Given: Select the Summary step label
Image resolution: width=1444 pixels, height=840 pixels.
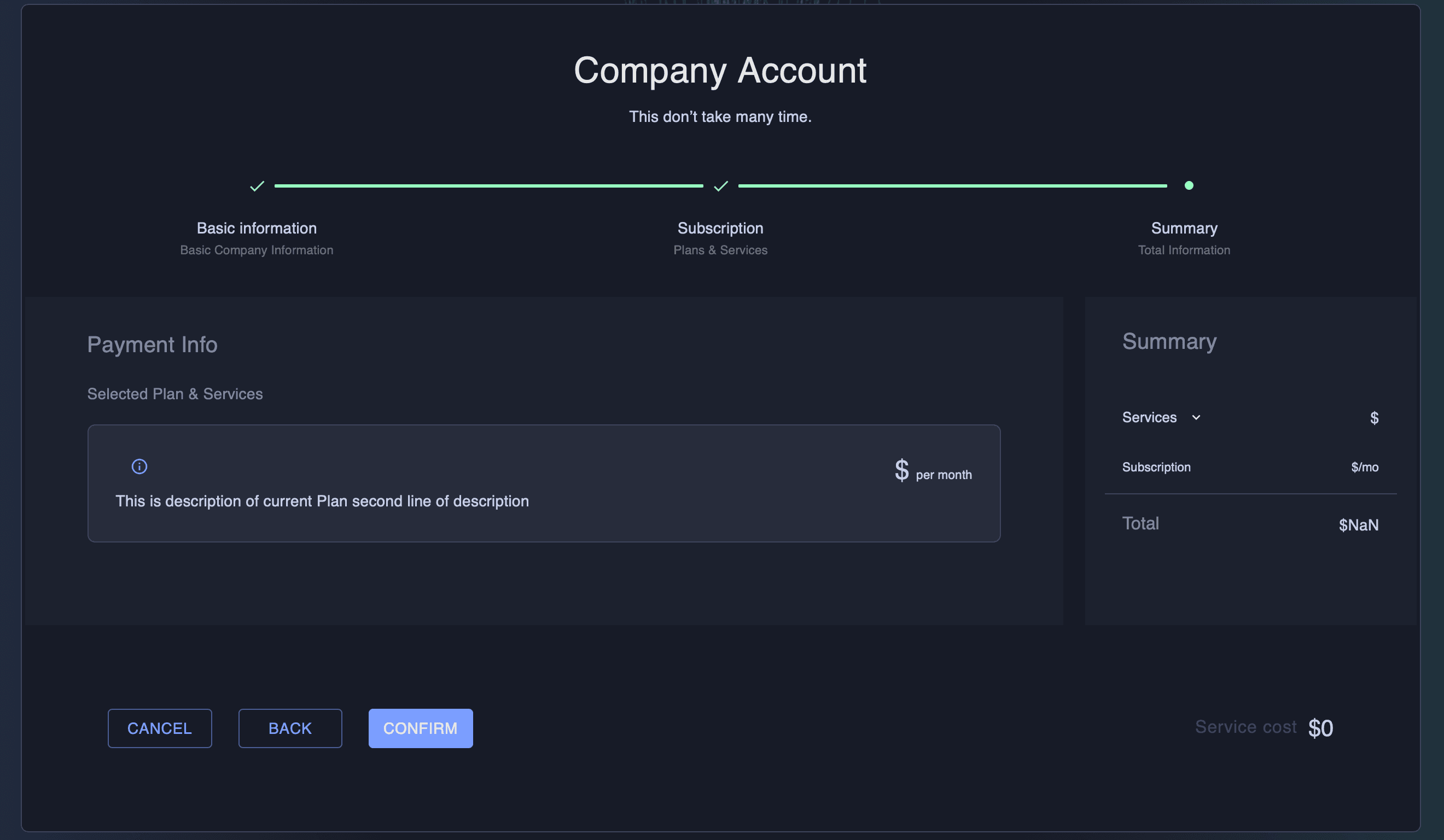Looking at the screenshot, I should point(1184,229).
